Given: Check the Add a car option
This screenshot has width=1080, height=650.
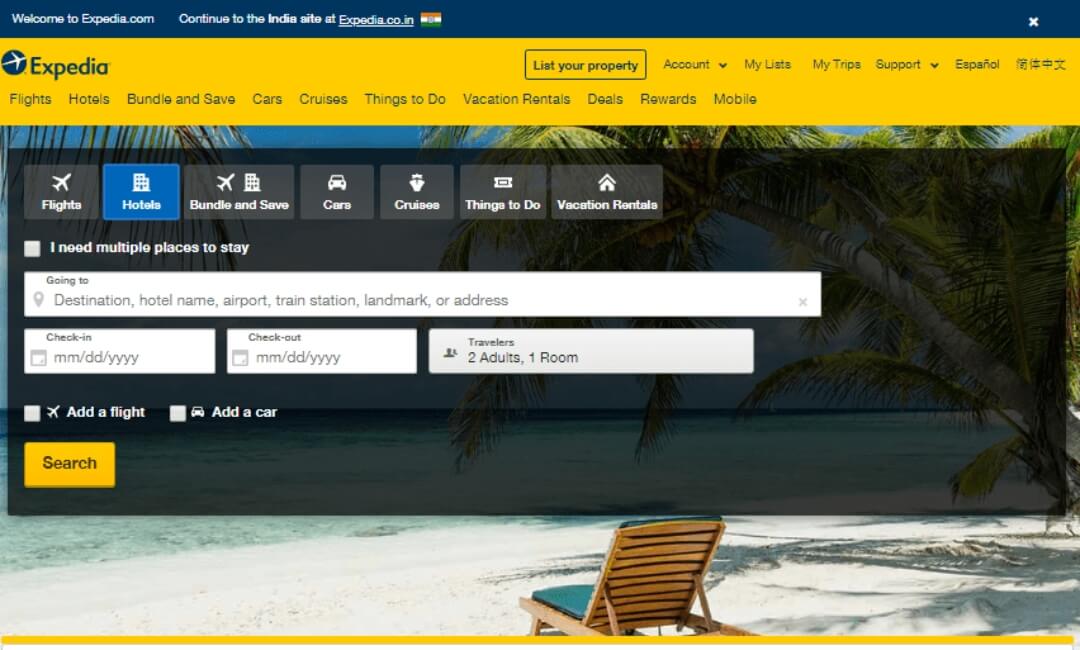Looking at the screenshot, I should click(178, 412).
